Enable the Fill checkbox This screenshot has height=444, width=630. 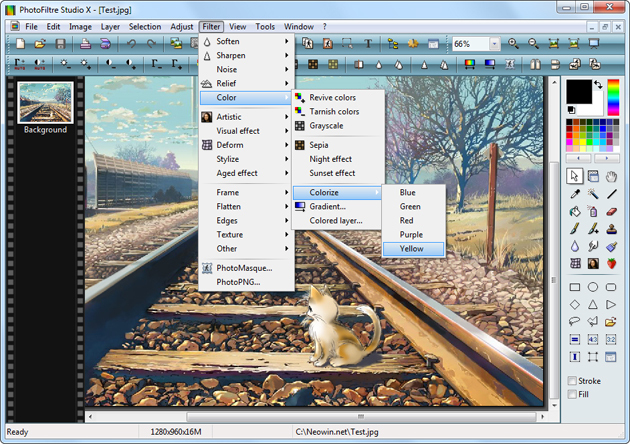(572, 395)
